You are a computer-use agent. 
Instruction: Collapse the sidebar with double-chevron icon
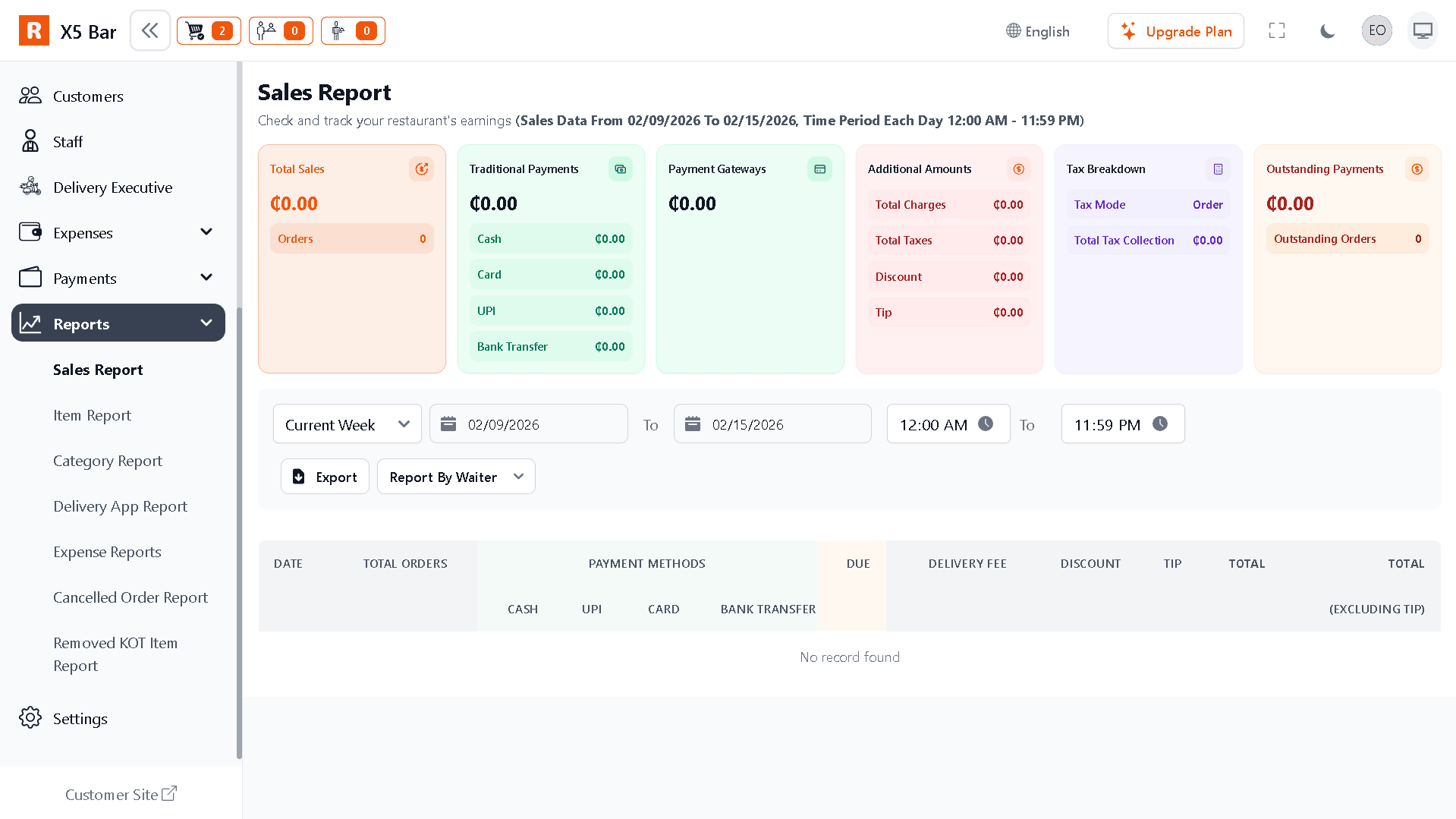149,30
